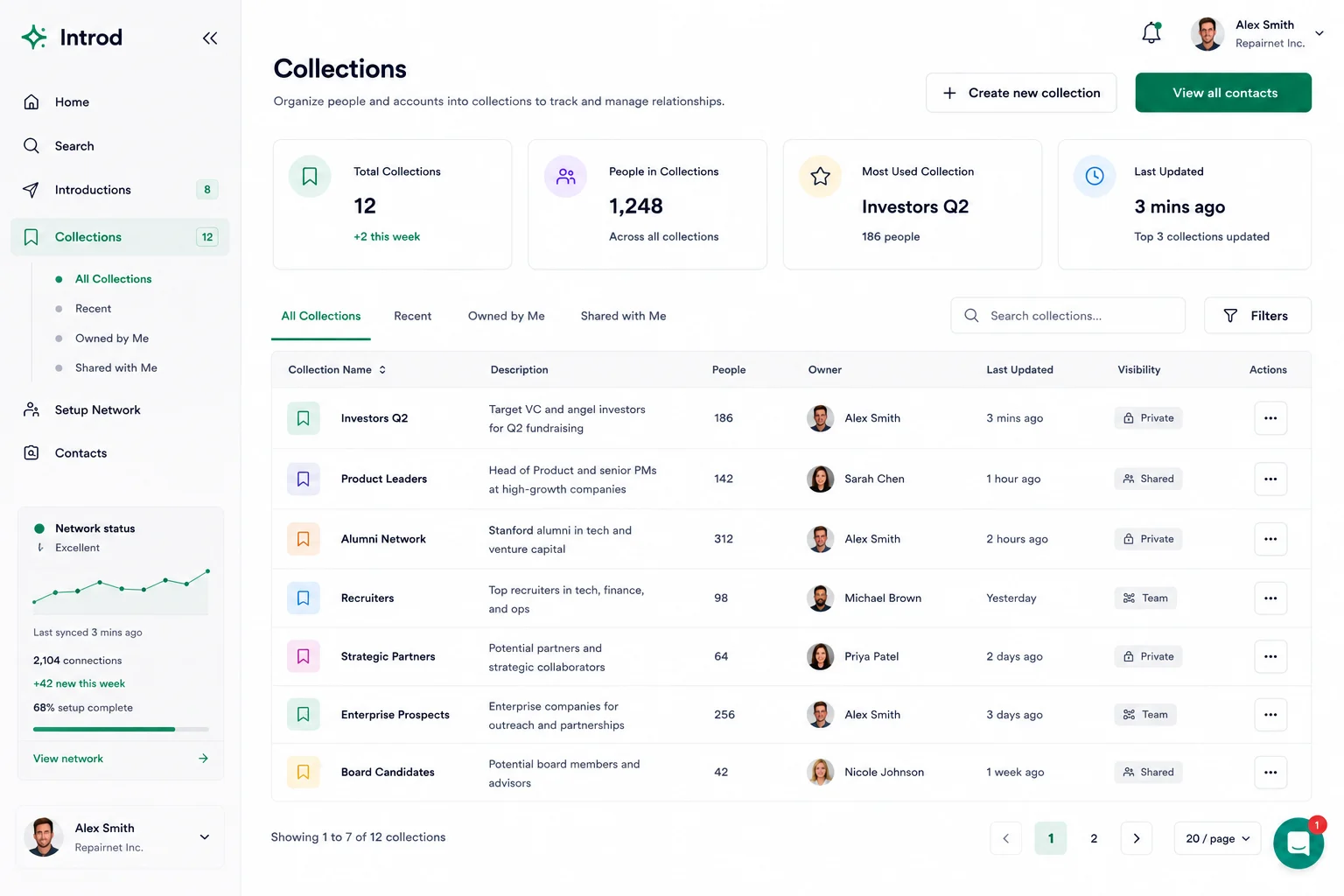
Task: Open actions menu for Recruiters row
Action: pos(1270,598)
